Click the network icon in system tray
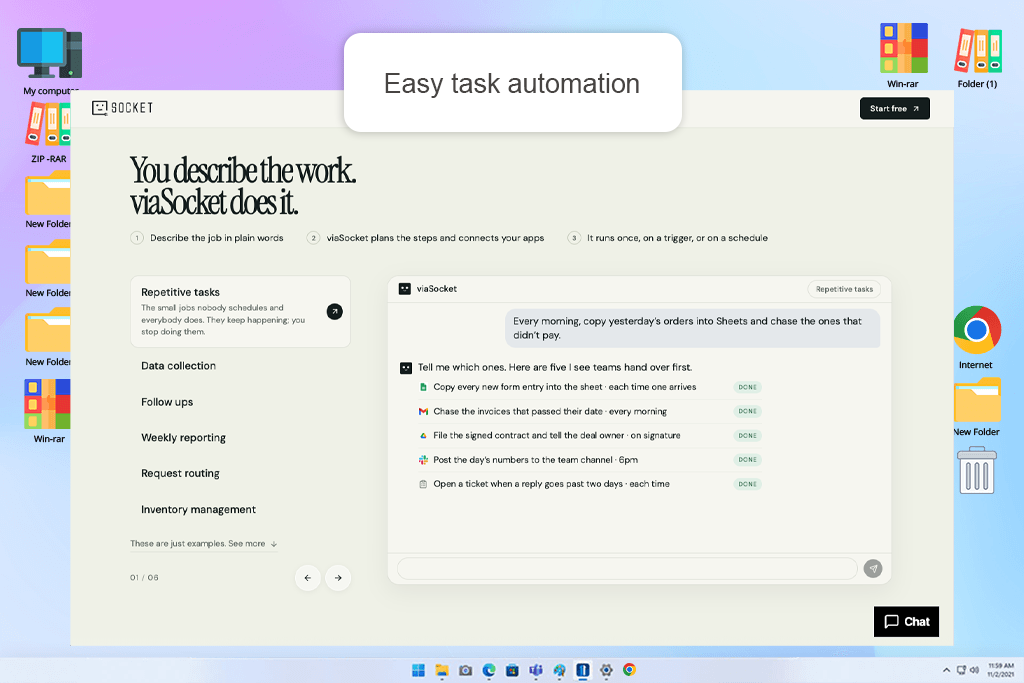The height and width of the screenshot is (683, 1024). click(x=961, y=670)
